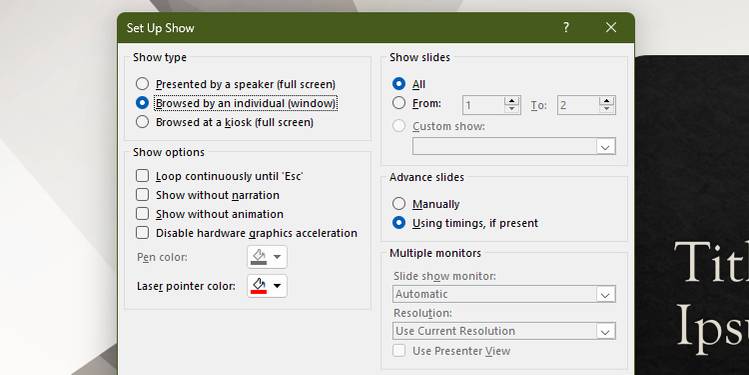This screenshot has height=375, width=749.
Task: Click the From slide number field
Action: (483, 105)
